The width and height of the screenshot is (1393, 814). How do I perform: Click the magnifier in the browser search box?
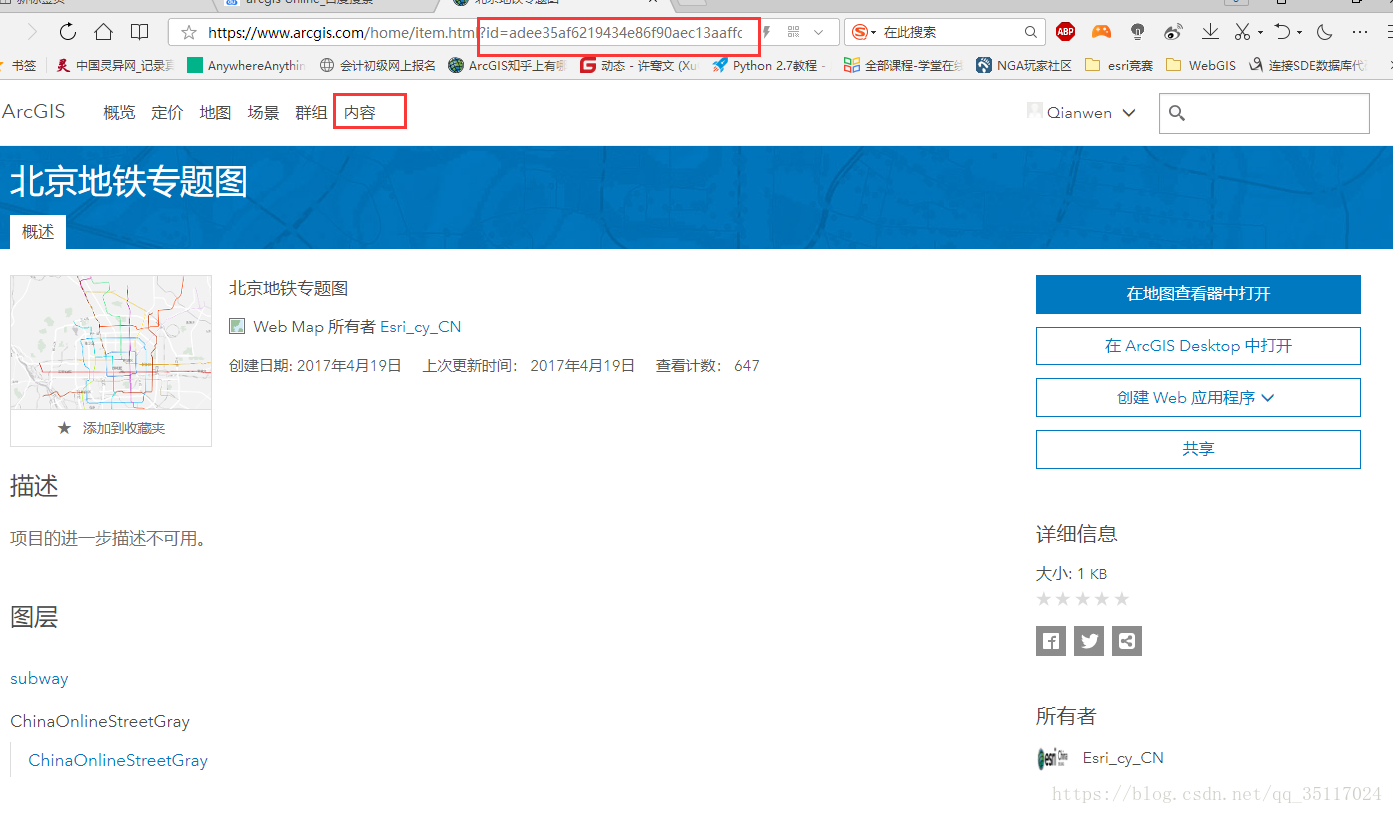pos(1031,32)
